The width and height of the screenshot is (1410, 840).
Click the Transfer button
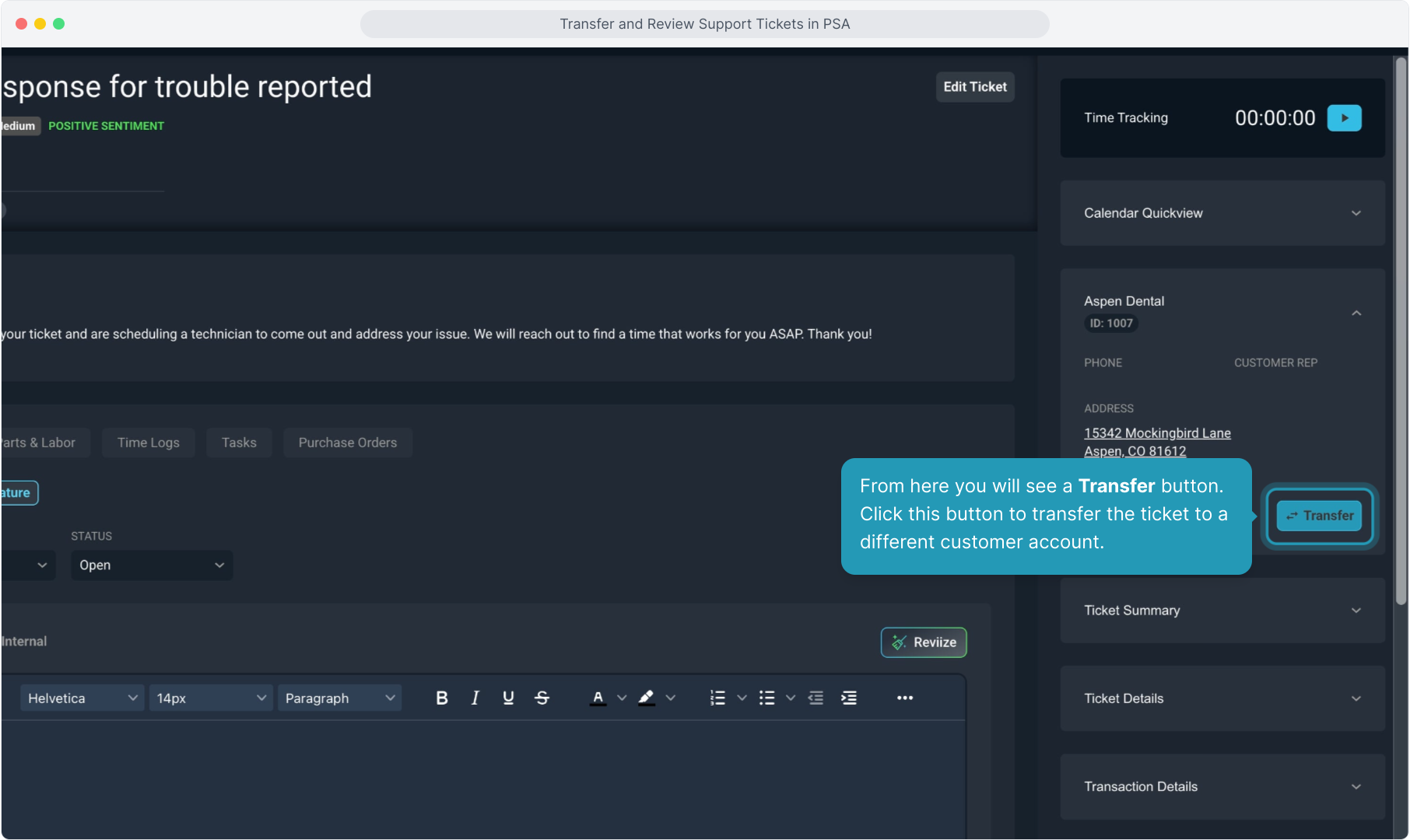pyautogui.click(x=1319, y=516)
